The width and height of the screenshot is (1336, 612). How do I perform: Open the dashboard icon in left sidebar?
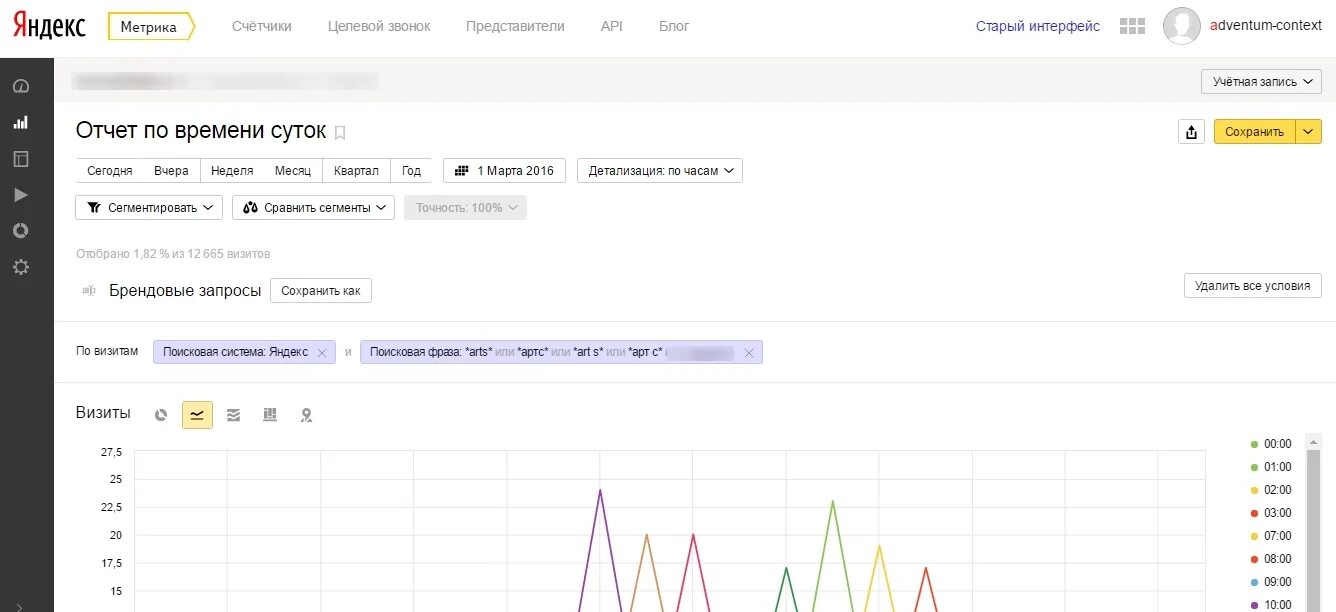click(x=21, y=87)
